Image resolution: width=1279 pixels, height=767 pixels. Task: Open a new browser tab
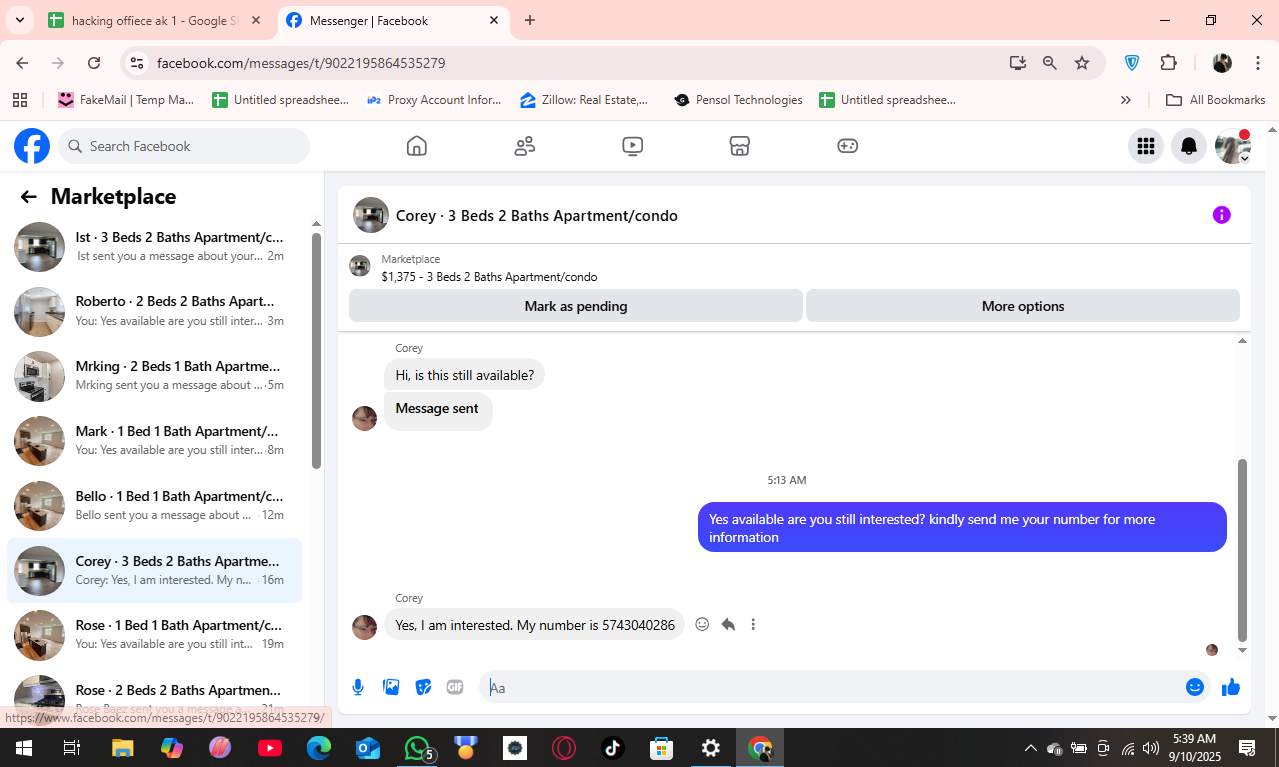[530, 20]
